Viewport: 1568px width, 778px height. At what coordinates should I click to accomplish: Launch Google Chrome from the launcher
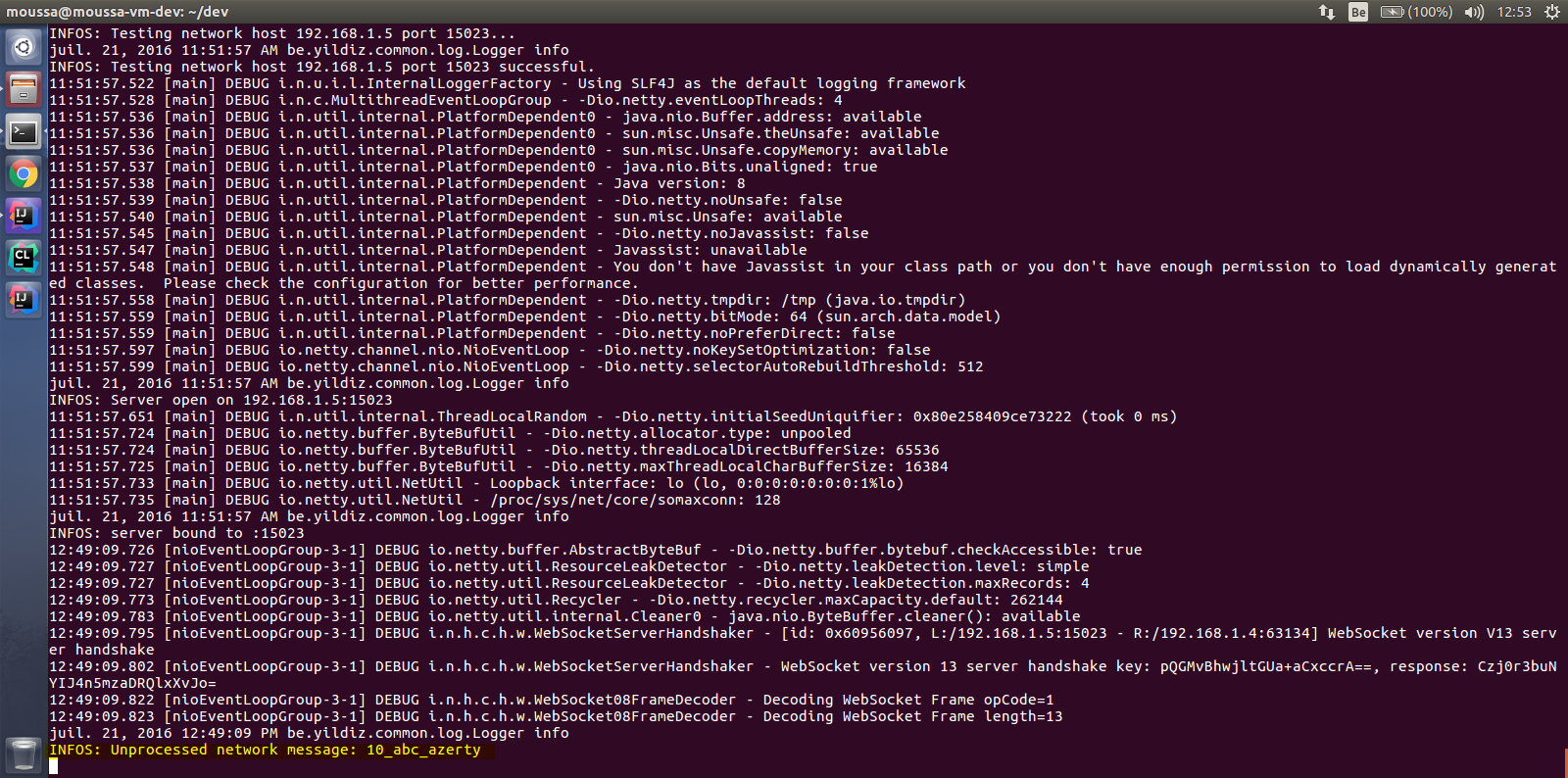(24, 173)
